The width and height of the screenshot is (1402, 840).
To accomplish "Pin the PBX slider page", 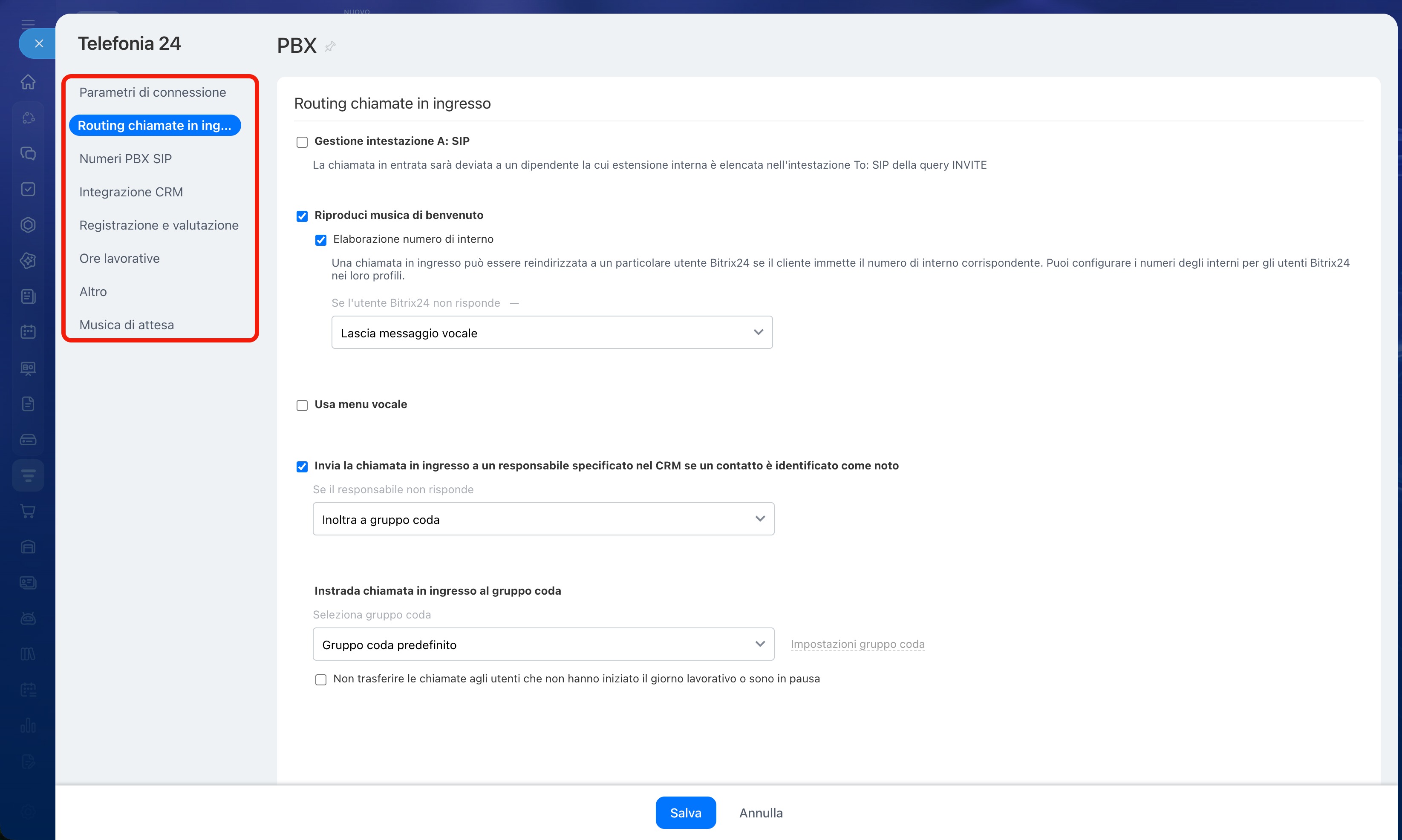I will (330, 46).
